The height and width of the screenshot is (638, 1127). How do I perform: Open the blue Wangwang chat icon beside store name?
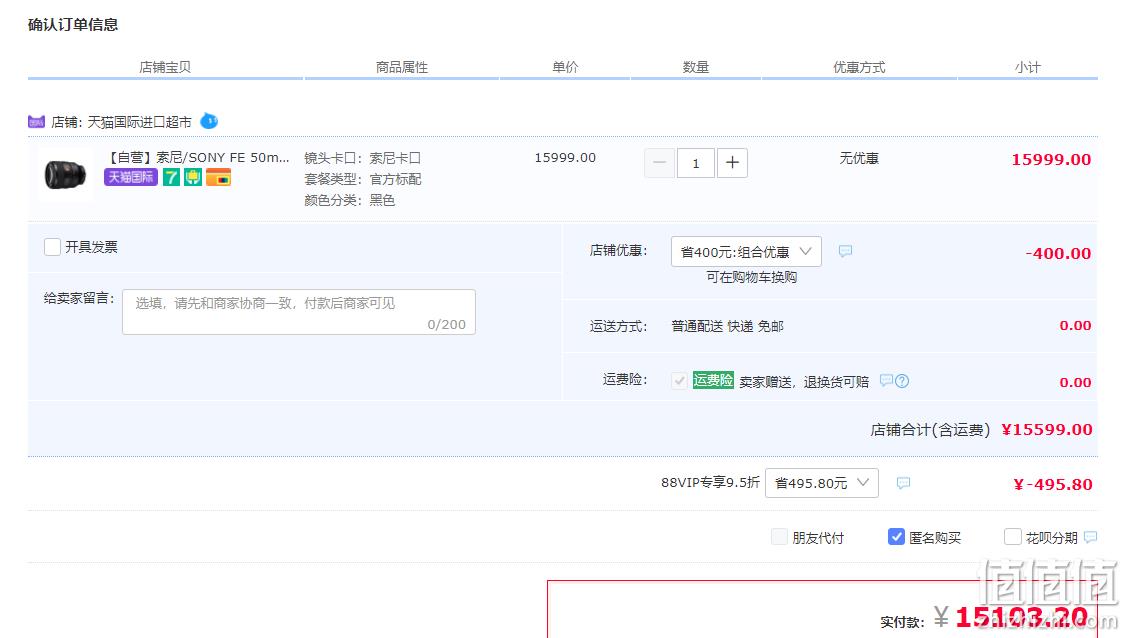[x=208, y=121]
